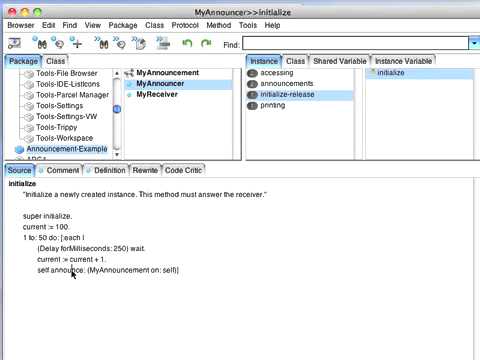Select the MyAnnouncement class
Image resolution: width=480 pixels, height=360 pixels.
point(168,73)
